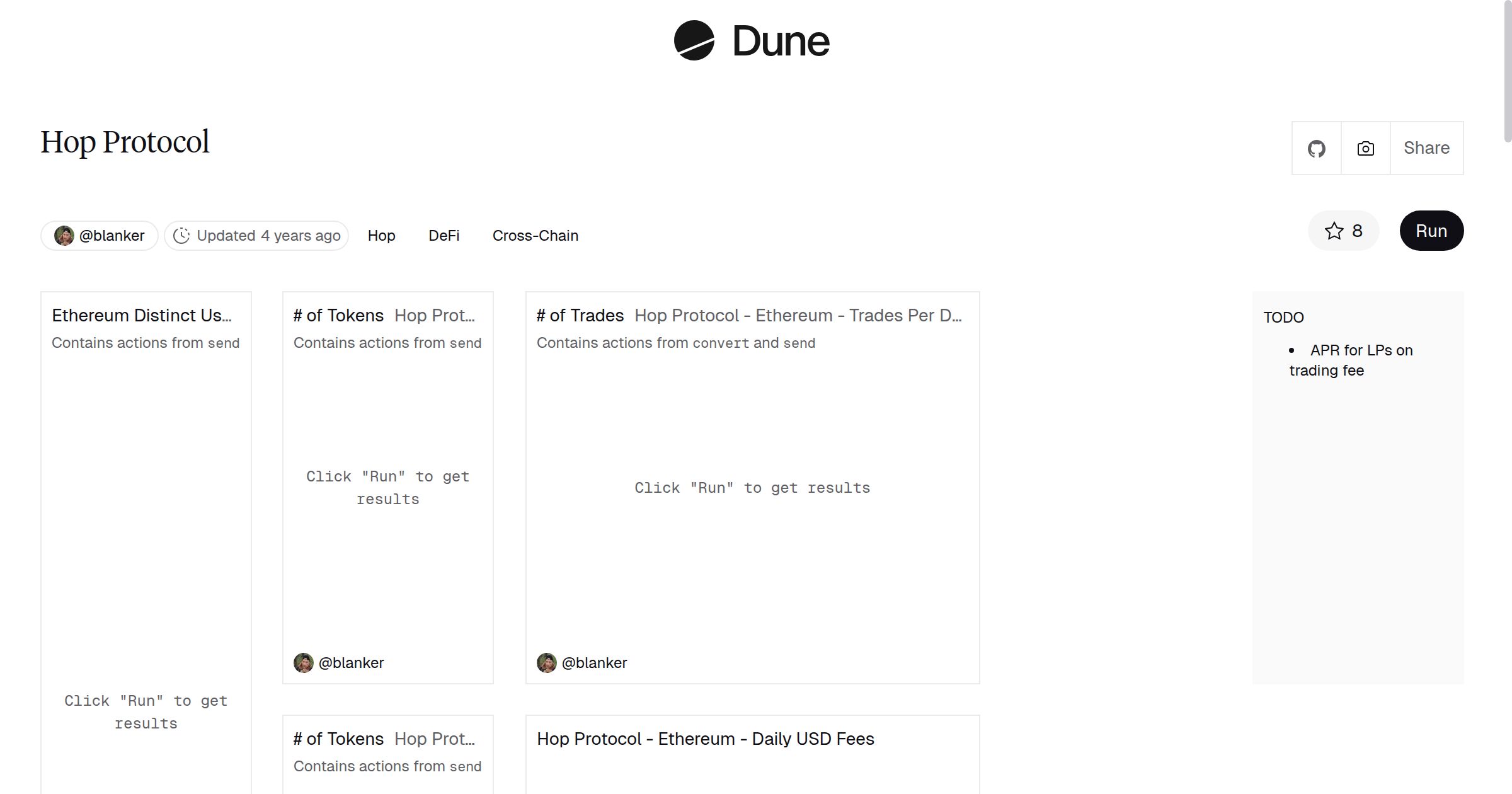Viewport: 1512px width, 794px height.
Task: Select the Cross-Chain tag
Action: (x=535, y=236)
